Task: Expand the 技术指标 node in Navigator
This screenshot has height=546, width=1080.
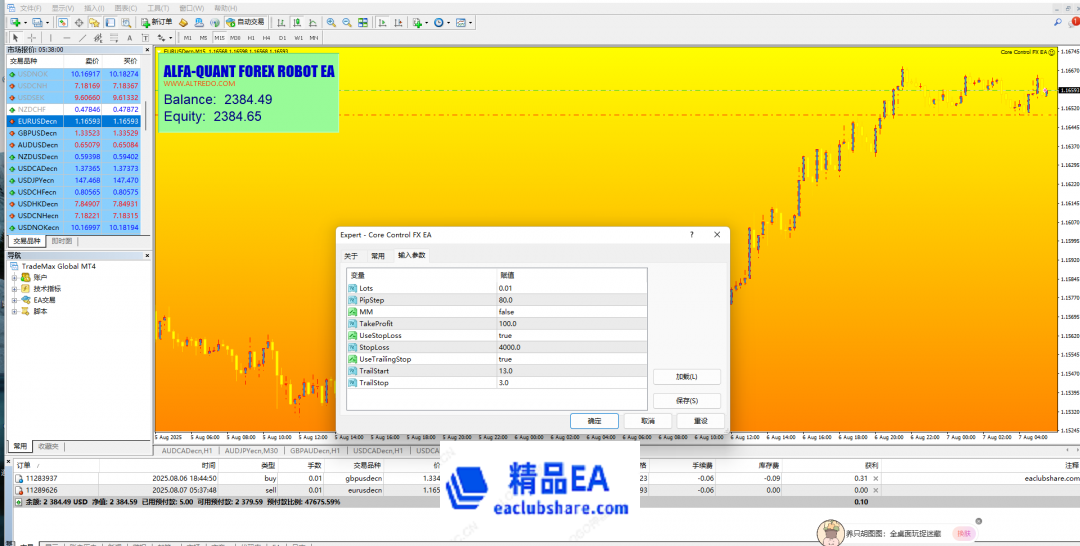Action: click(14, 288)
